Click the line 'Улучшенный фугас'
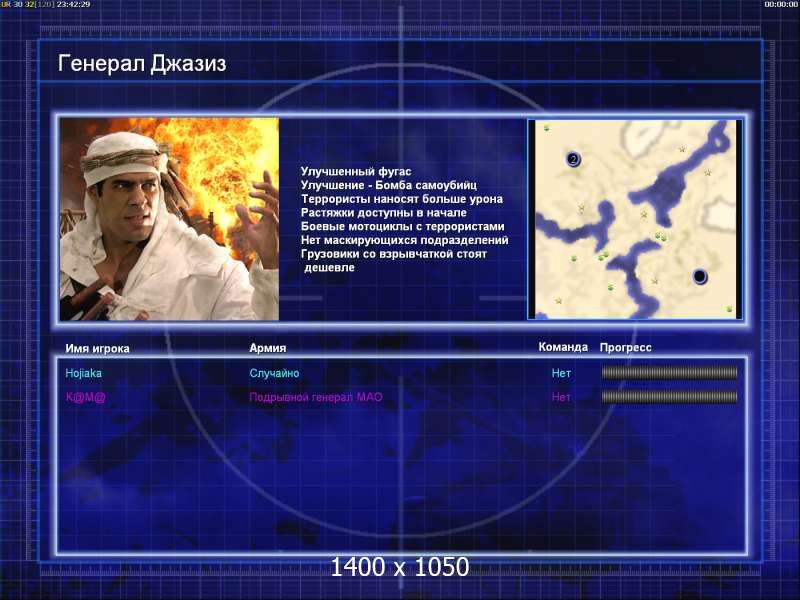Viewport: 800px width, 600px height. [x=356, y=171]
